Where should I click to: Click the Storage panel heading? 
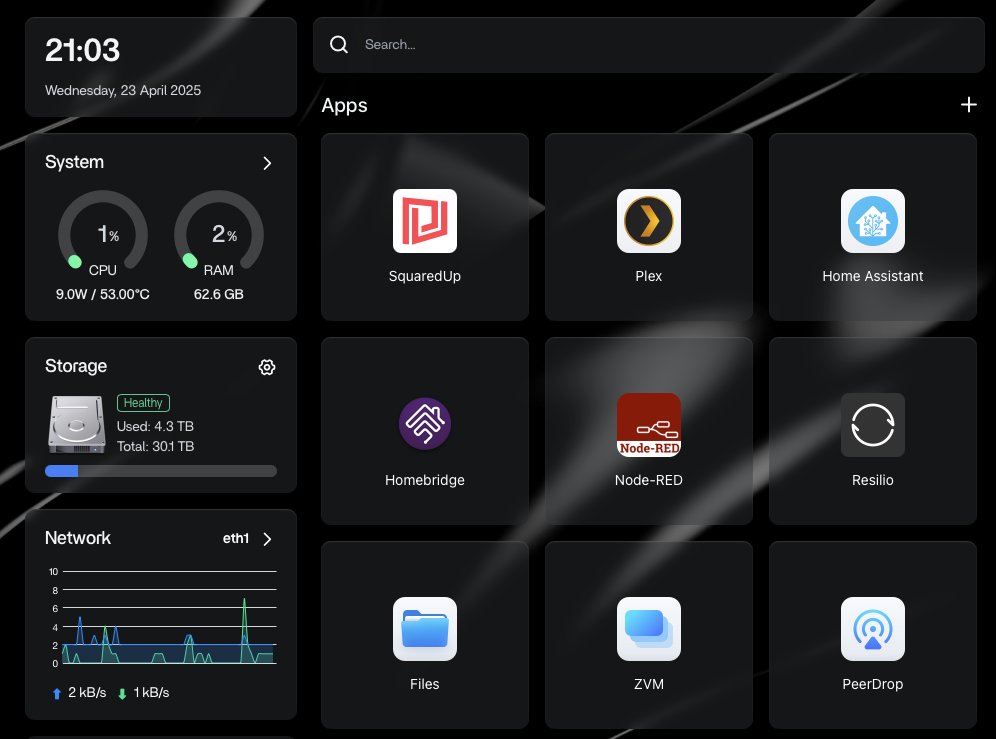tap(76, 366)
